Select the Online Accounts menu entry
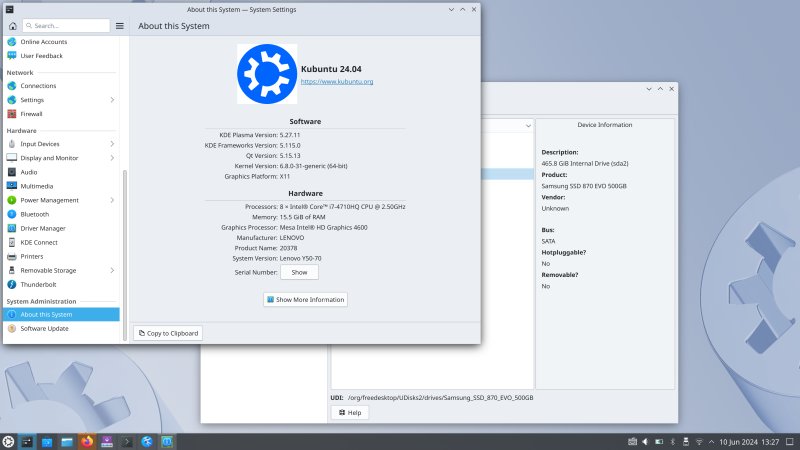This screenshot has height=450, width=800. click(43, 42)
